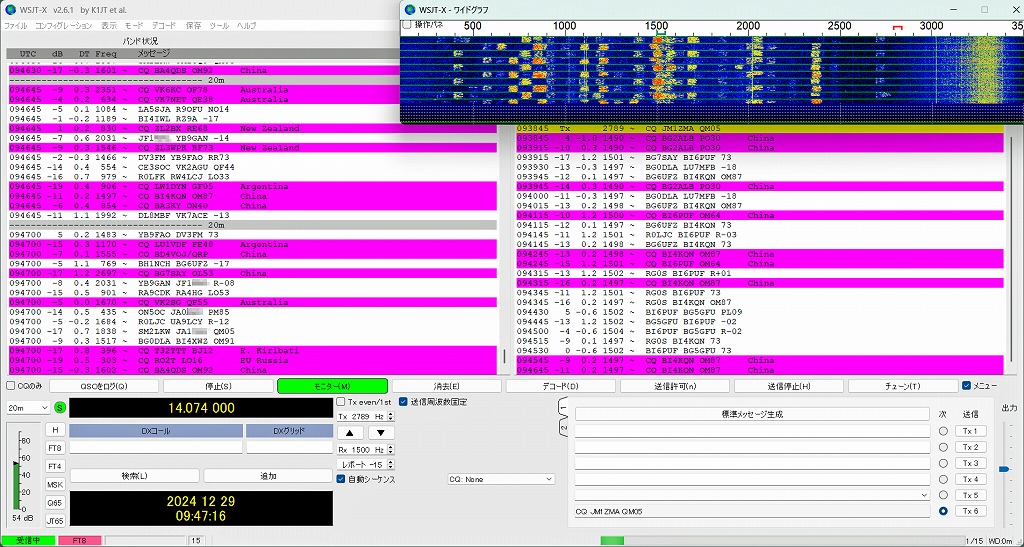This screenshot has height=547, width=1024.
Task: Click the WSJT-X globe icon in main title bar
Action: [9, 9]
